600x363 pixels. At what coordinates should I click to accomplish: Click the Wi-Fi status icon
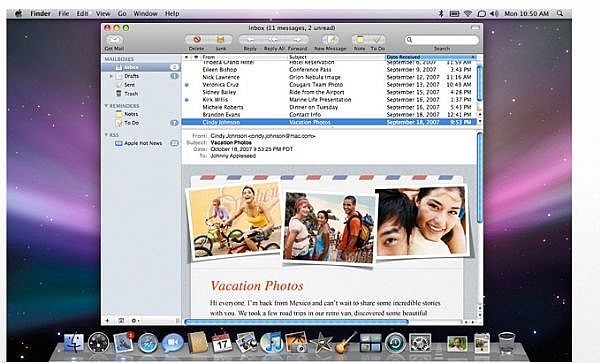tap(468, 13)
